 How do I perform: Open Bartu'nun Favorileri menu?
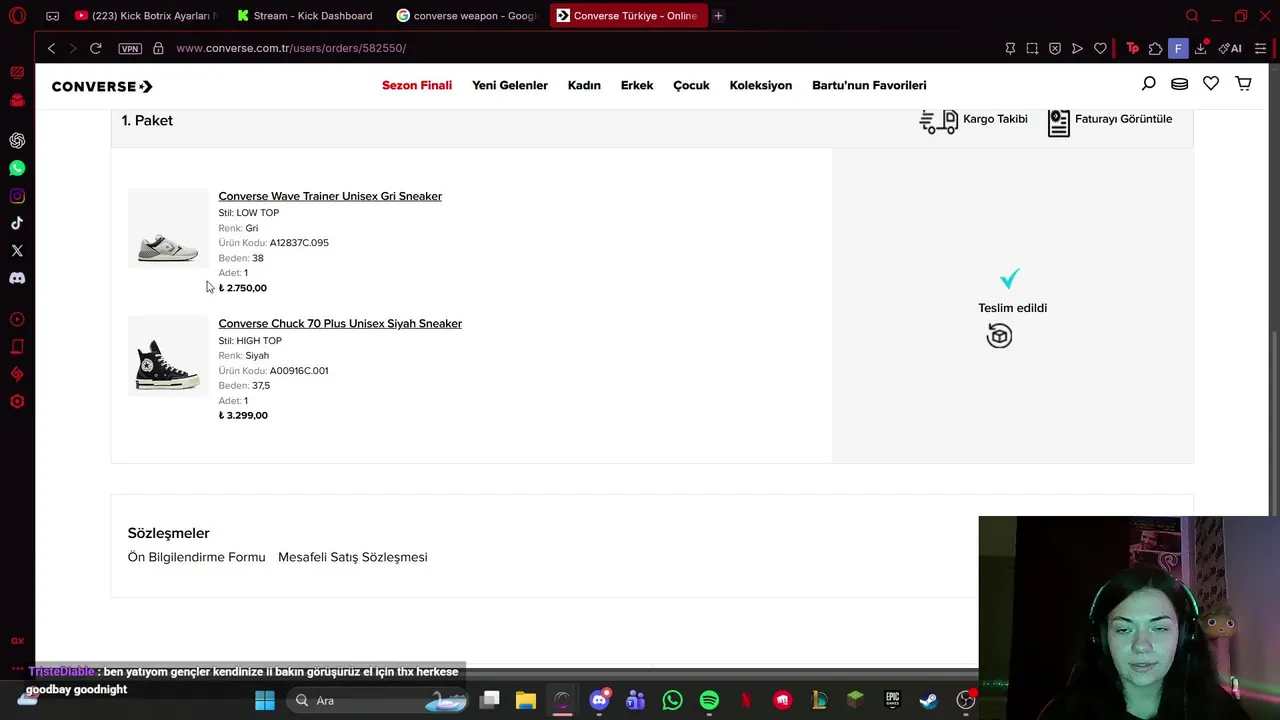tap(869, 85)
